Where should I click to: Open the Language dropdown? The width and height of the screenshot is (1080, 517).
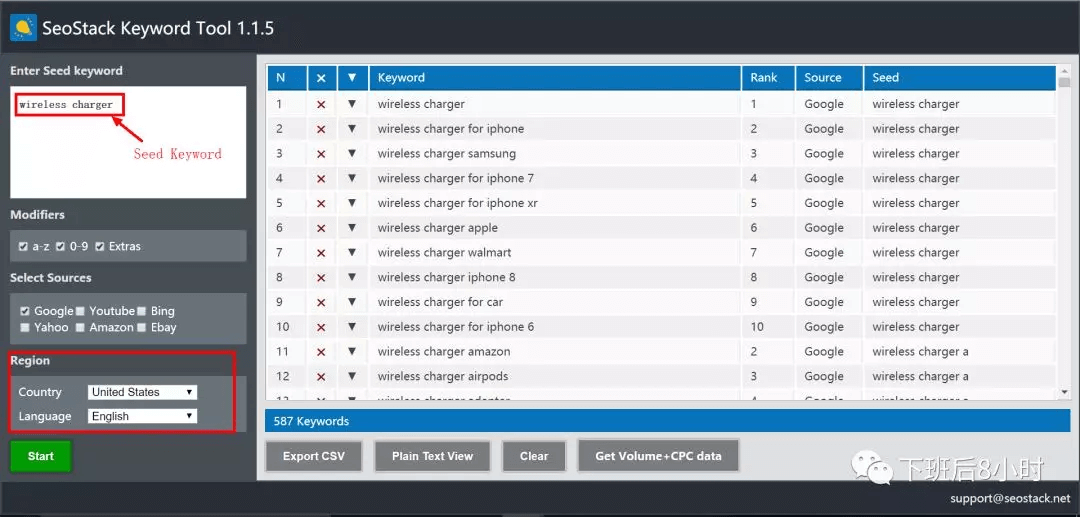[142, 416]
